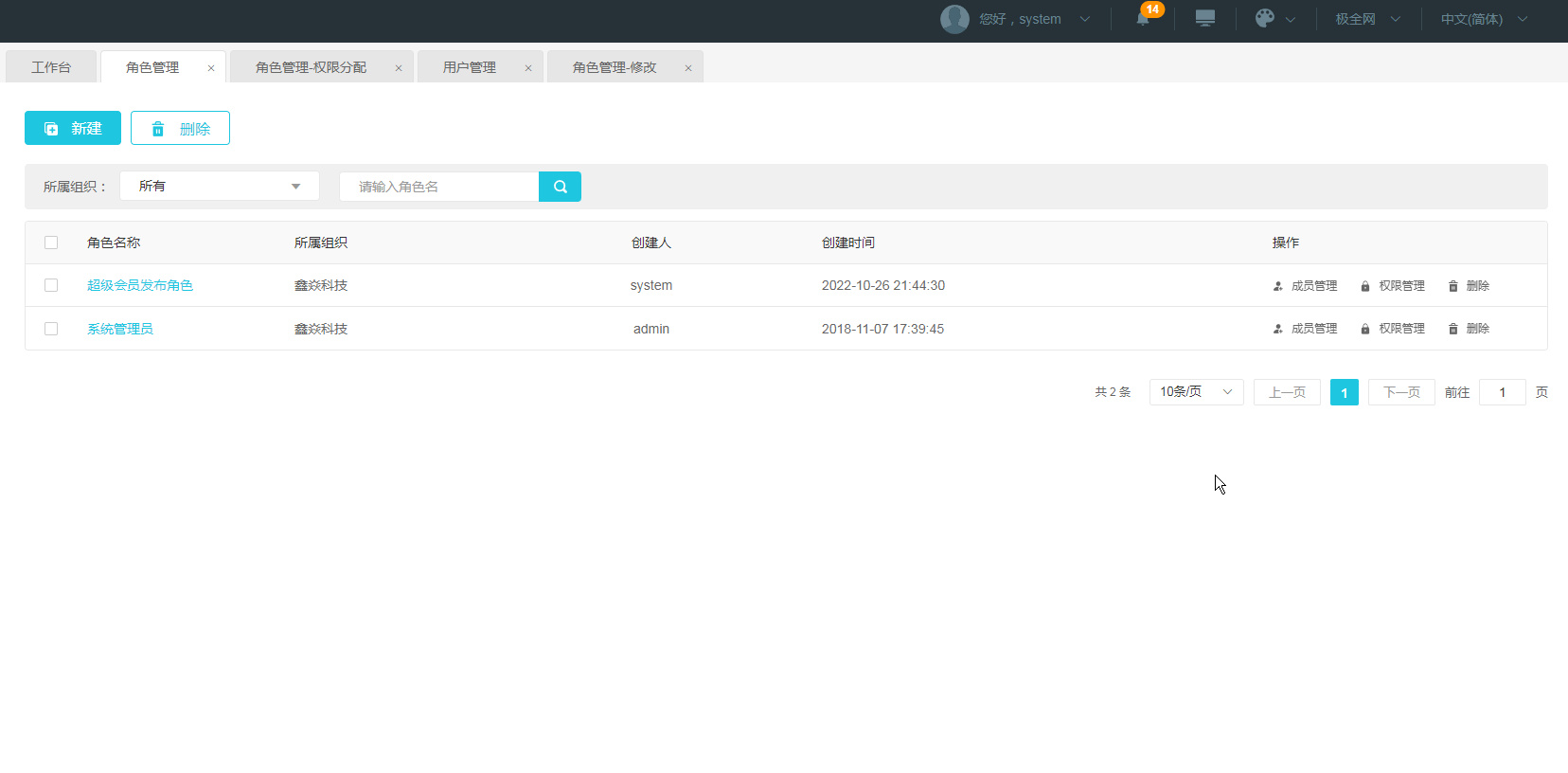
Task: Delete the 超级会员发布角色 row via 删除
Action: point(1469,286)
